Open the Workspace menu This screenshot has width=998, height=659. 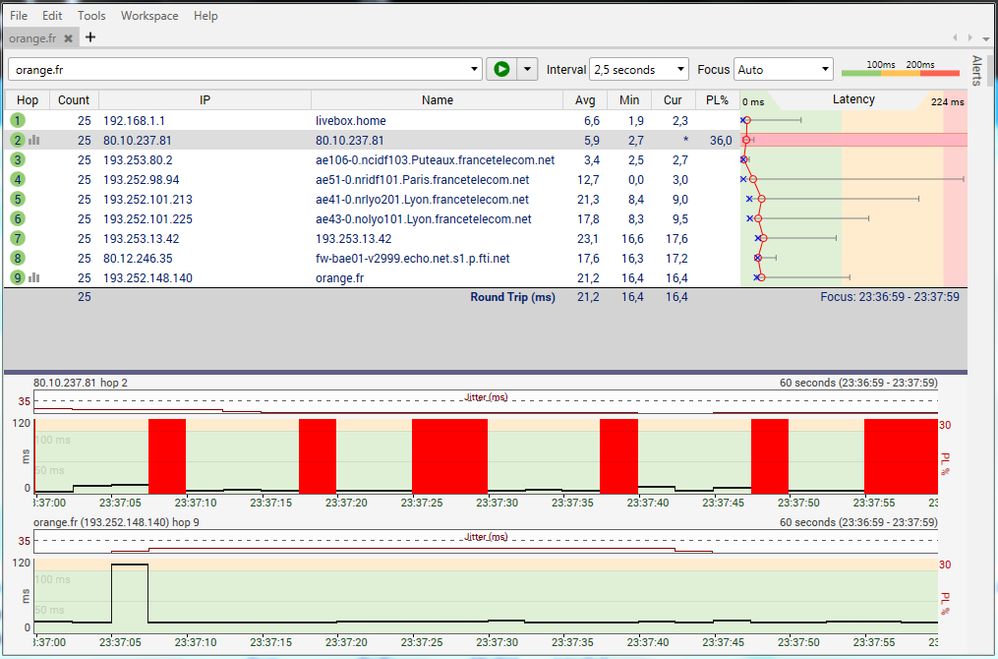click(149, 16)
